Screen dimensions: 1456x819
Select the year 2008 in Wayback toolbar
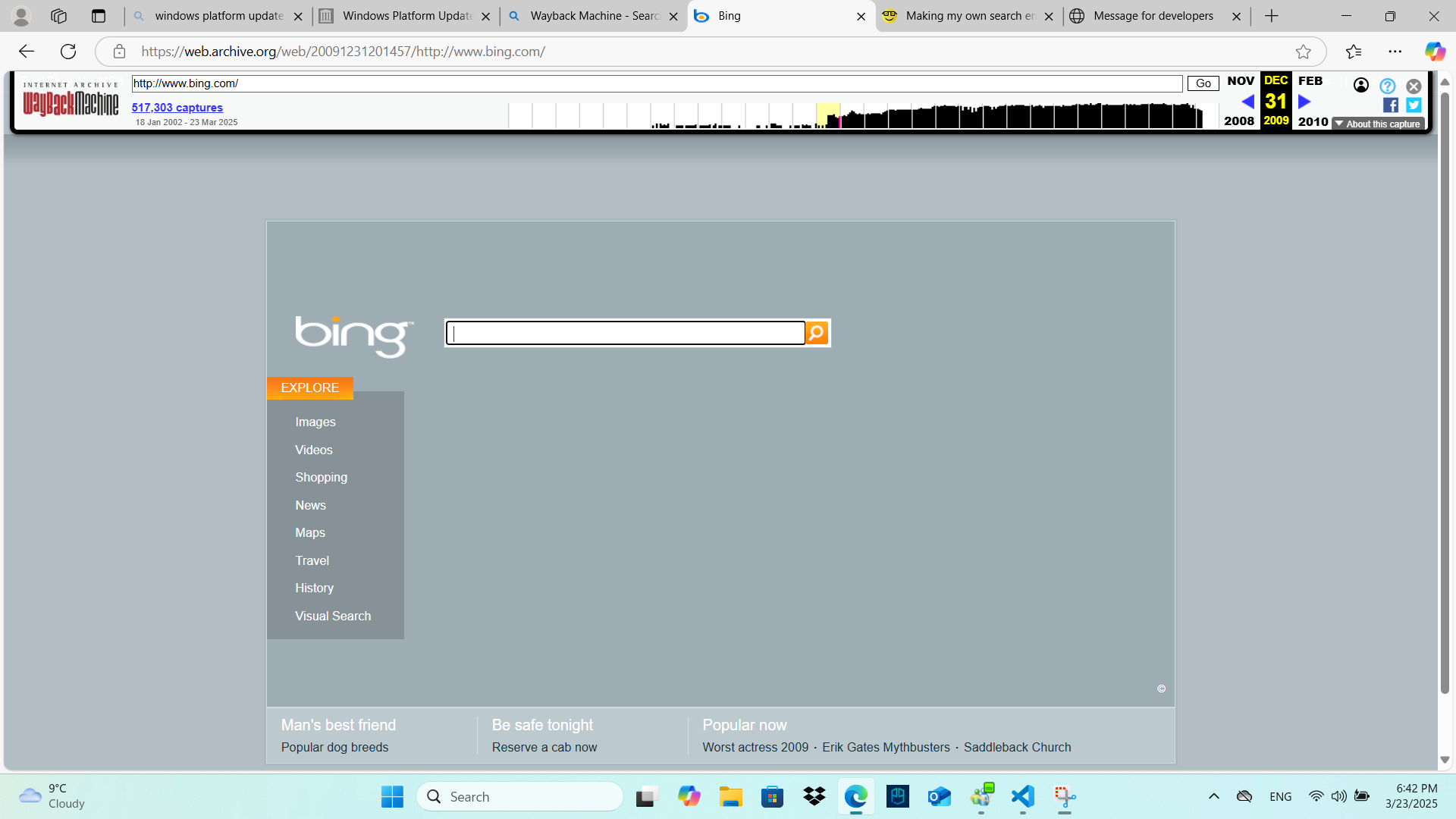1239,121
